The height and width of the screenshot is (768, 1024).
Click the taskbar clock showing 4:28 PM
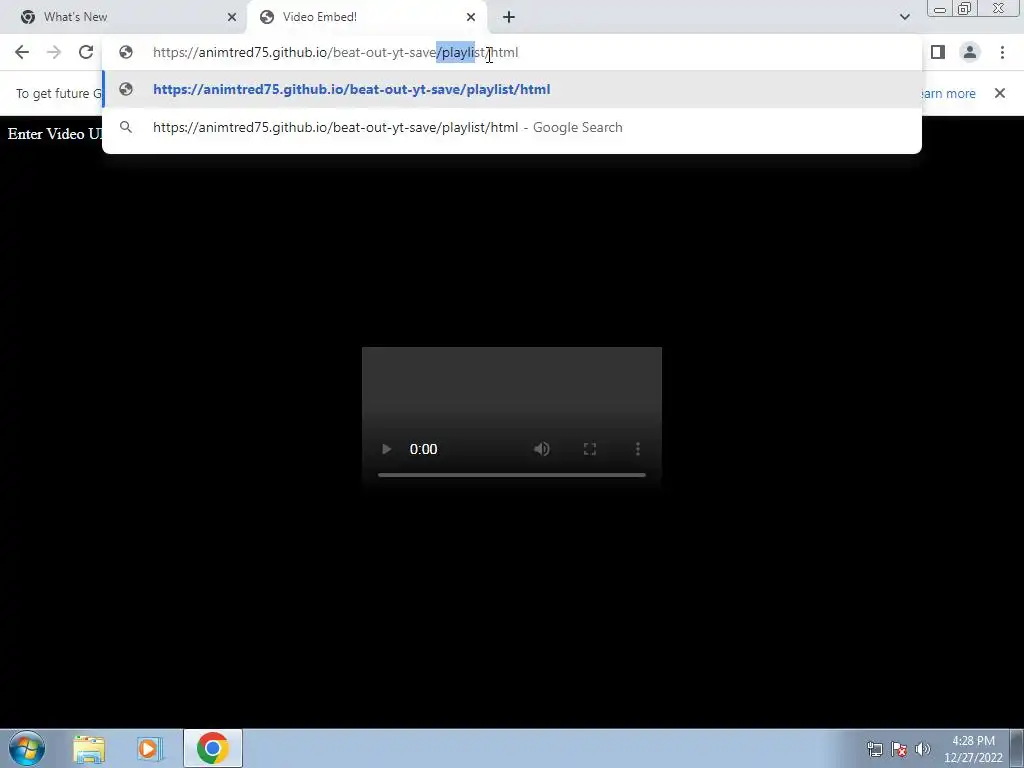973,749
